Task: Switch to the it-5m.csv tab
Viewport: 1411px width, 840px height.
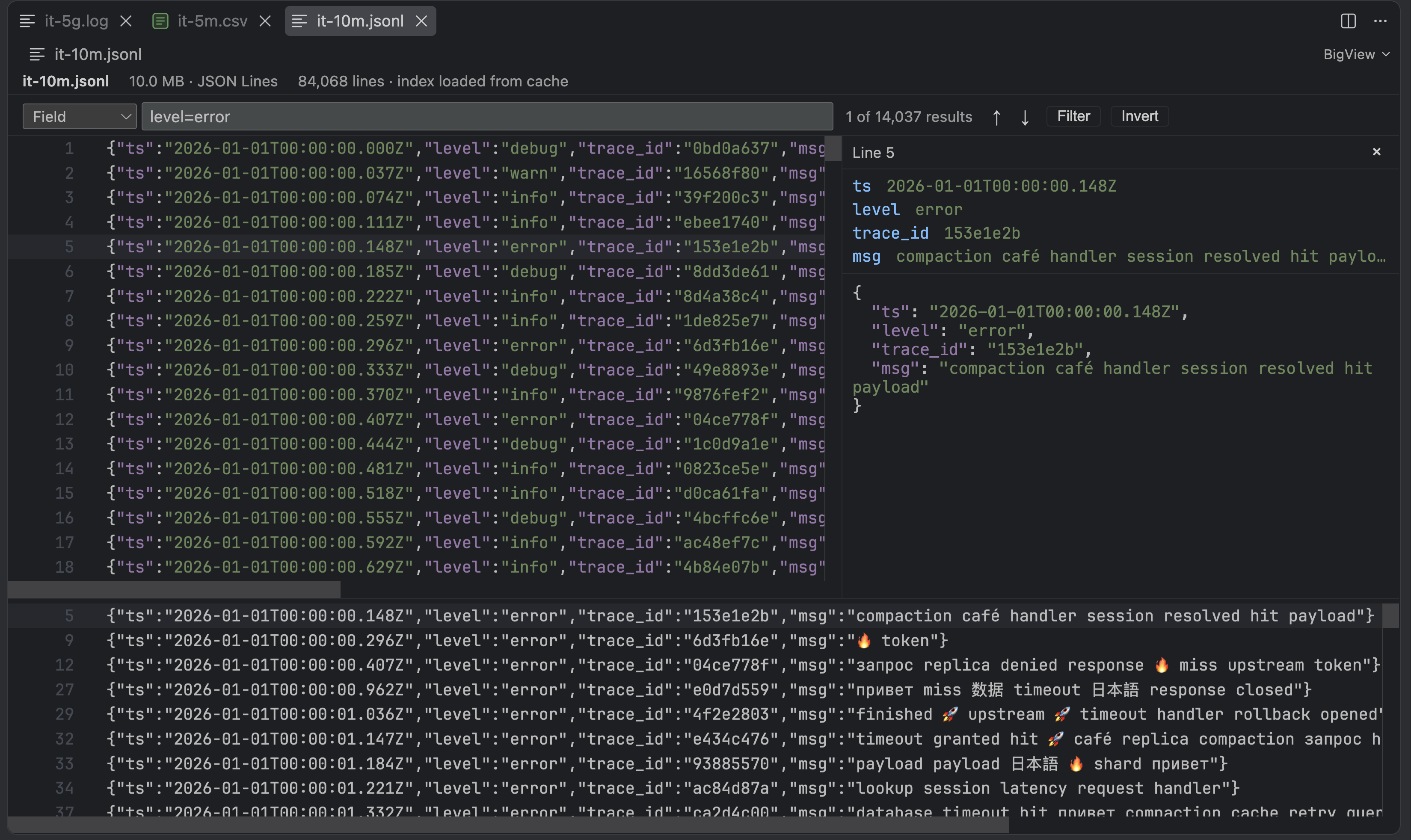Action: pos(212,21)
